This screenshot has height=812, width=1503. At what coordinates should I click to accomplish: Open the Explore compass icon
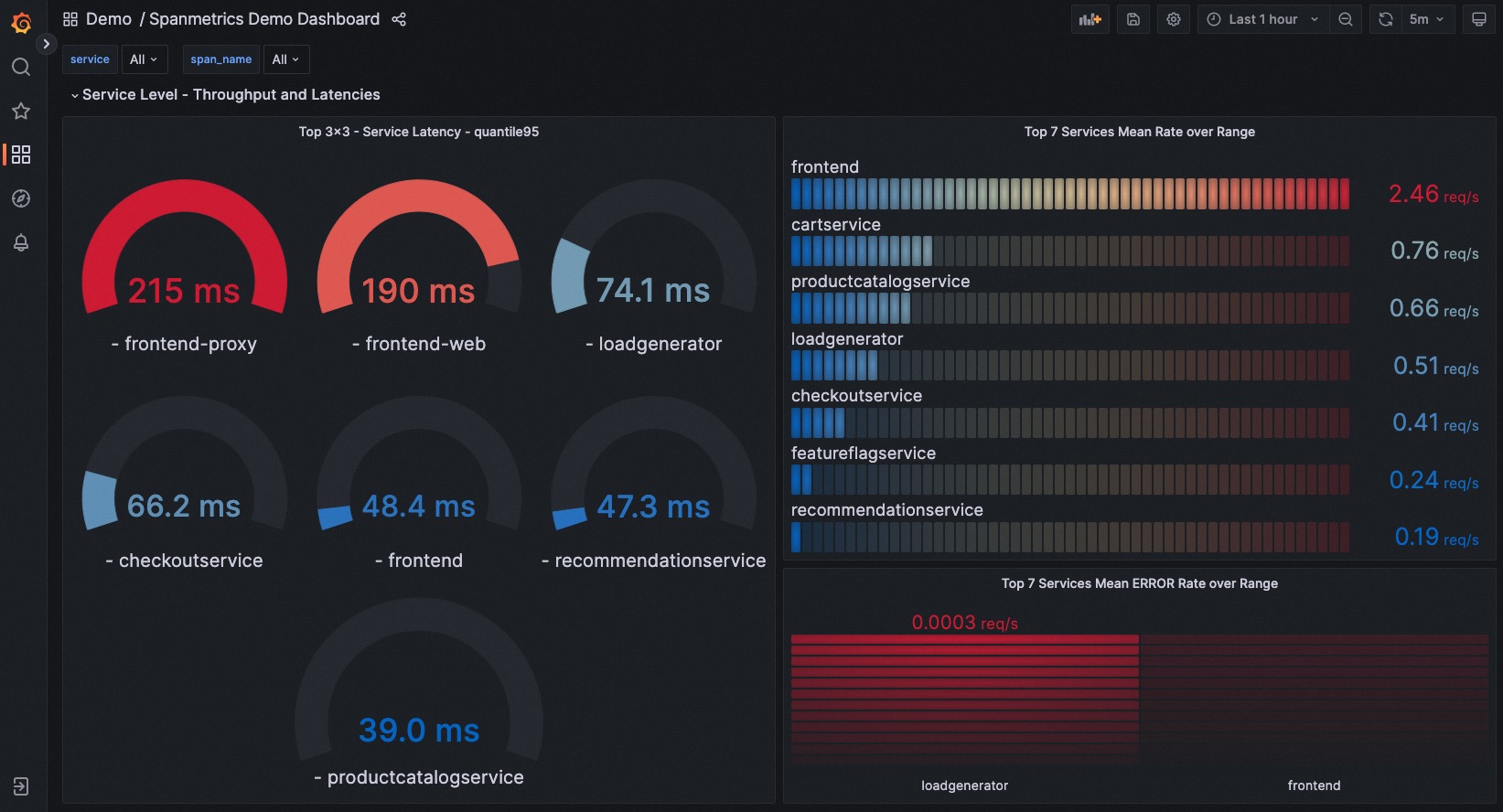[x=21, y=198]
